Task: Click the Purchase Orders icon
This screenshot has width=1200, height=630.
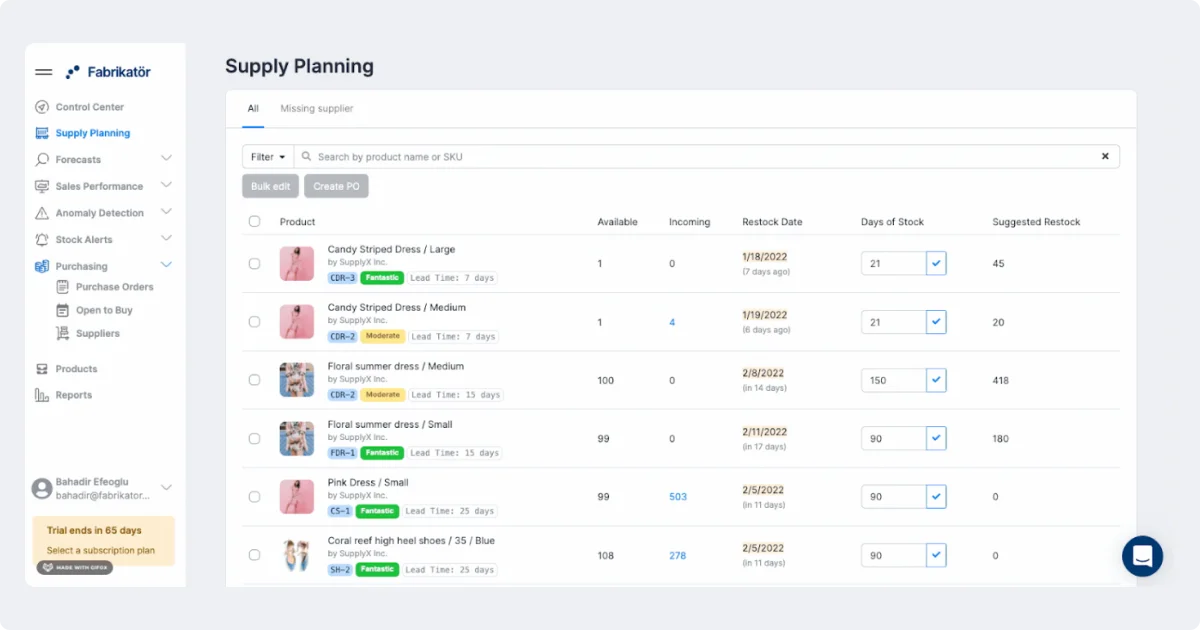Action: coord(63,287)
